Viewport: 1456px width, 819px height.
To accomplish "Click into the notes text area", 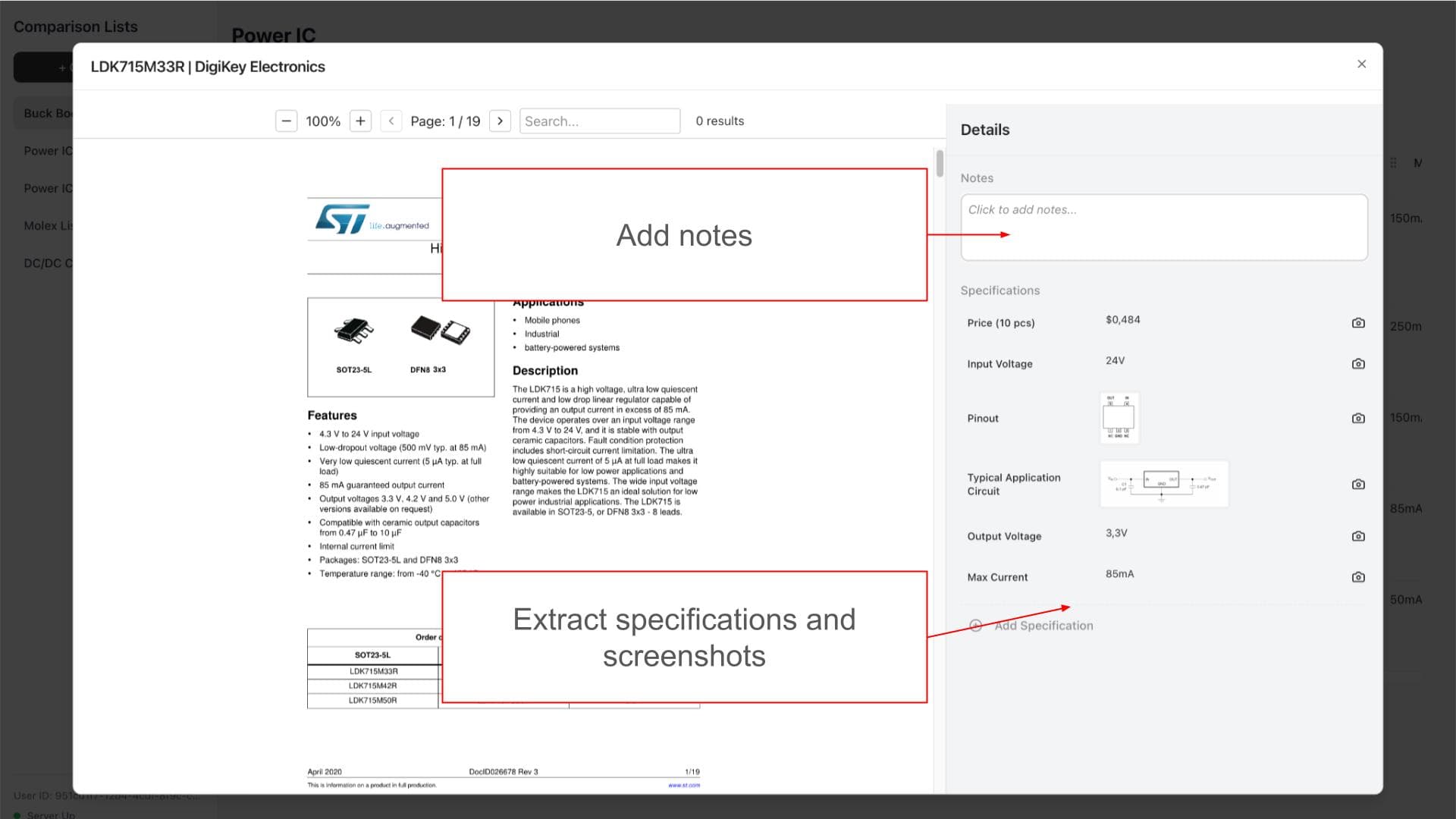I will click(x=1163, y=227).
